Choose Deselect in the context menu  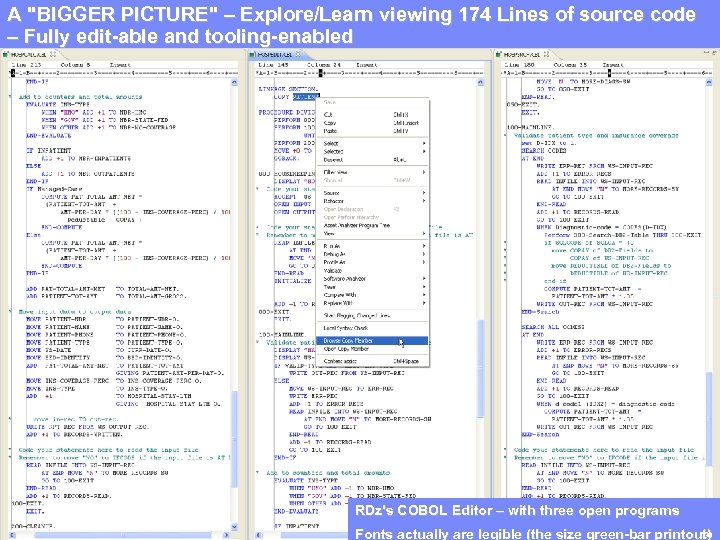point(372,160)
